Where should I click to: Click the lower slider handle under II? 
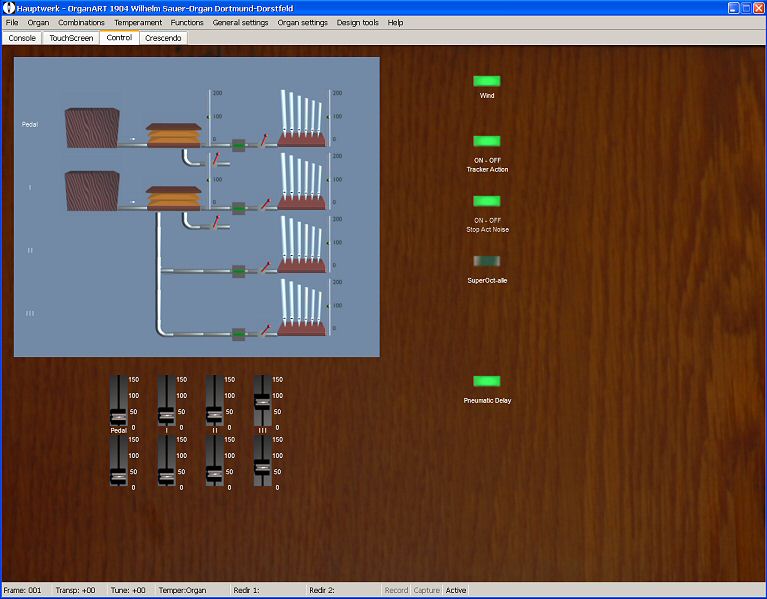214,474
